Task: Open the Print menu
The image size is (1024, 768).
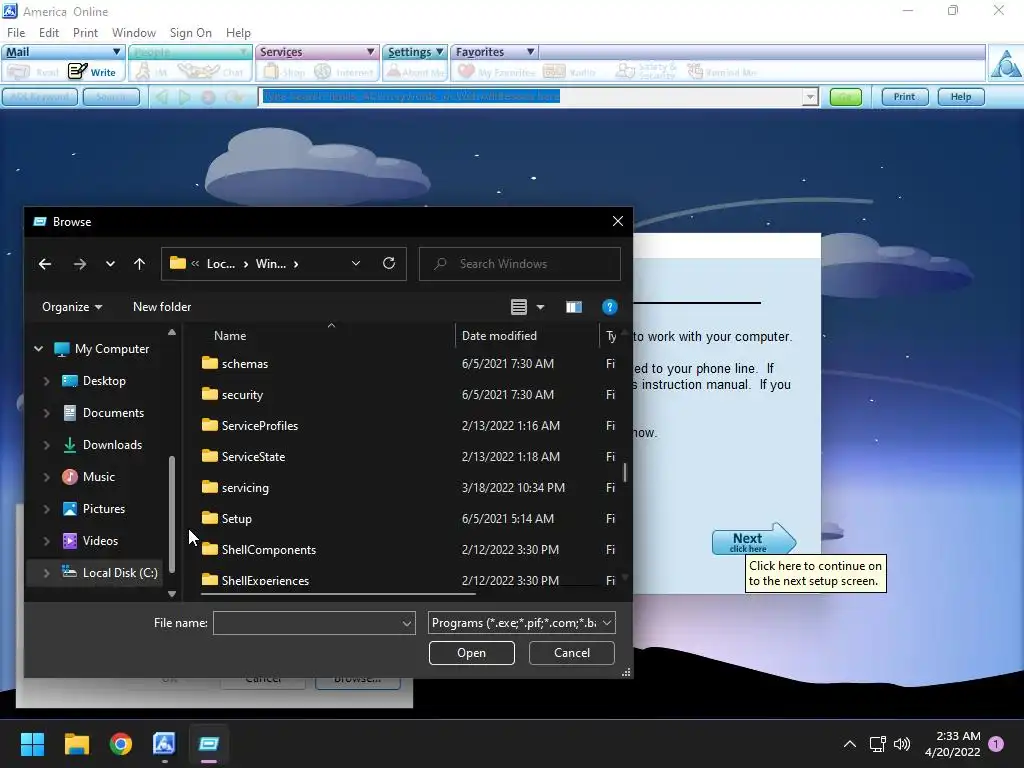Action: [x=85, y=33]
